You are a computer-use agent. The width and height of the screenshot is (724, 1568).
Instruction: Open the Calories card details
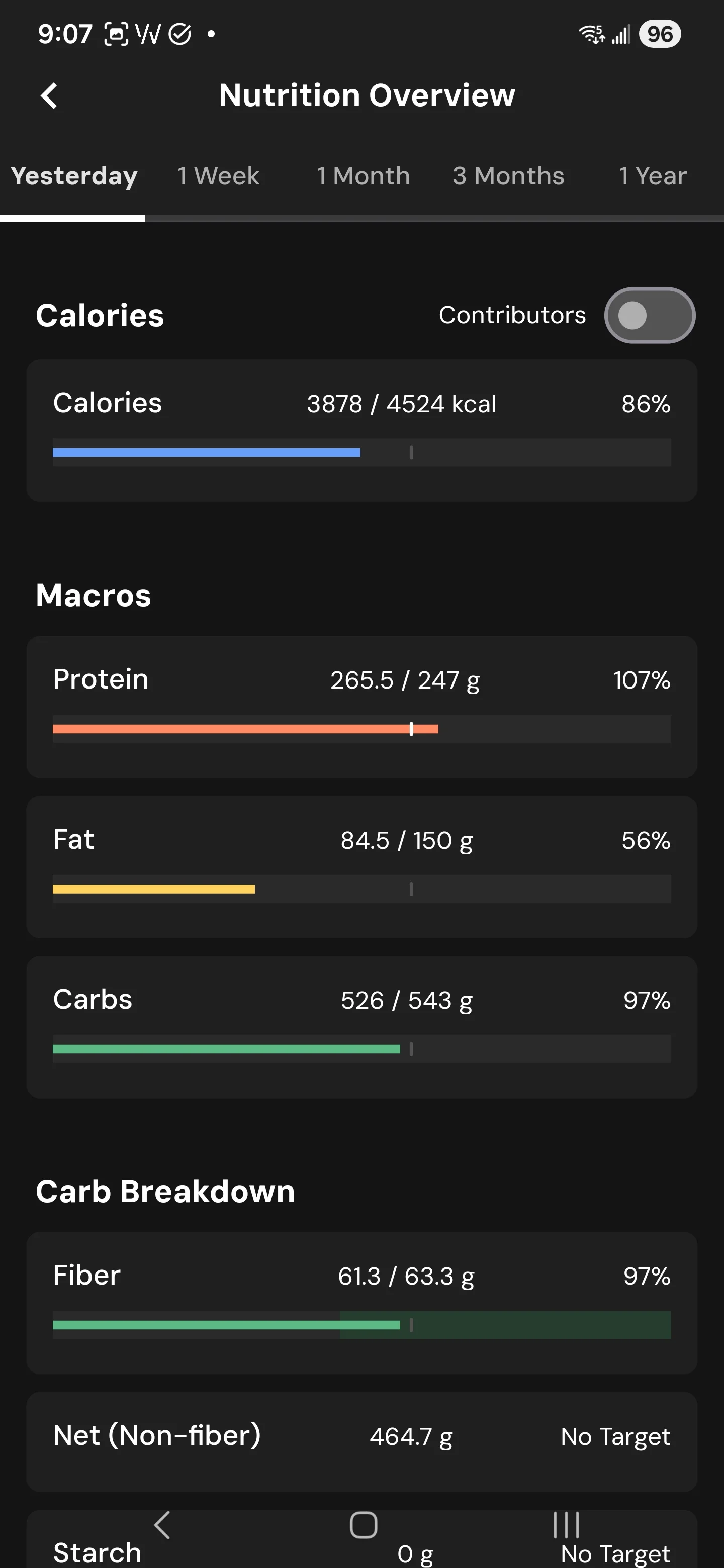[361, 430]
